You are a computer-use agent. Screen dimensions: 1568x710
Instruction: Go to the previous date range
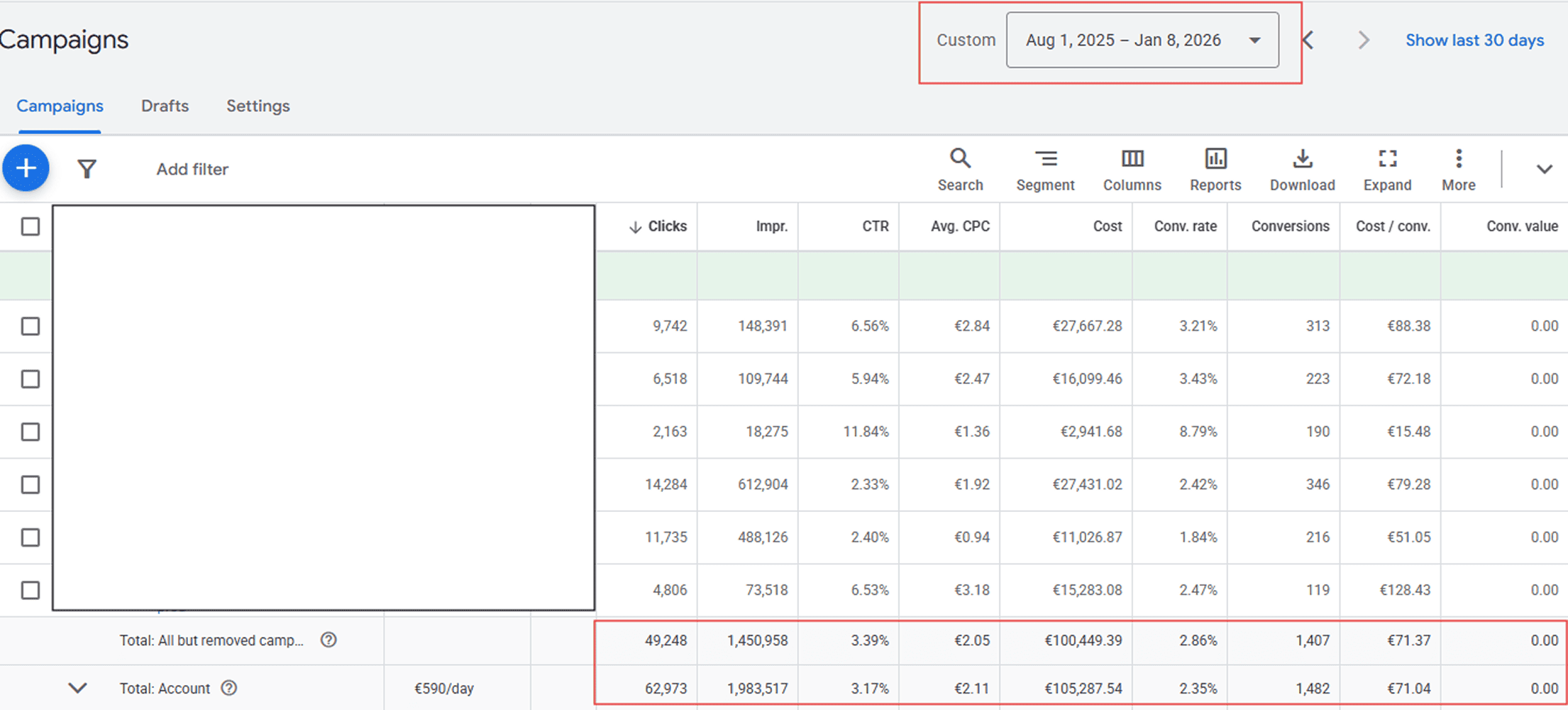coord(1309,40)
